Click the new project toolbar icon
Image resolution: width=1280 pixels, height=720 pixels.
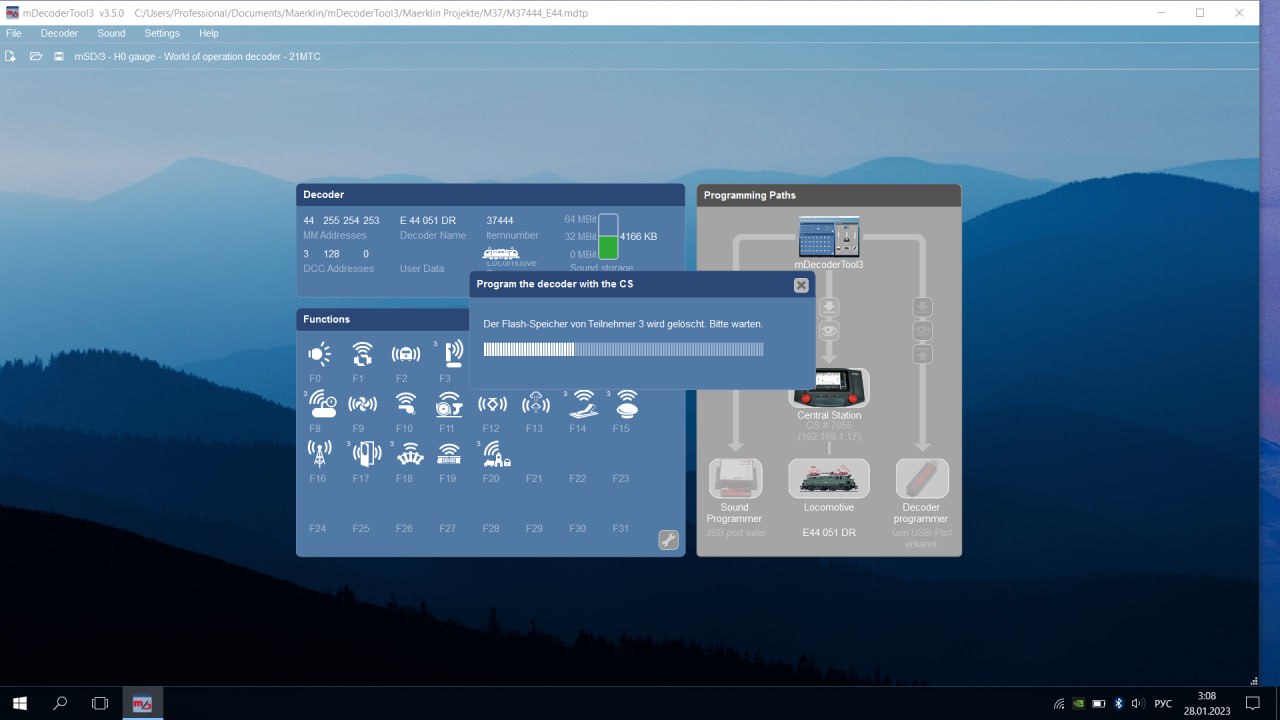click(x=11, y=57)
